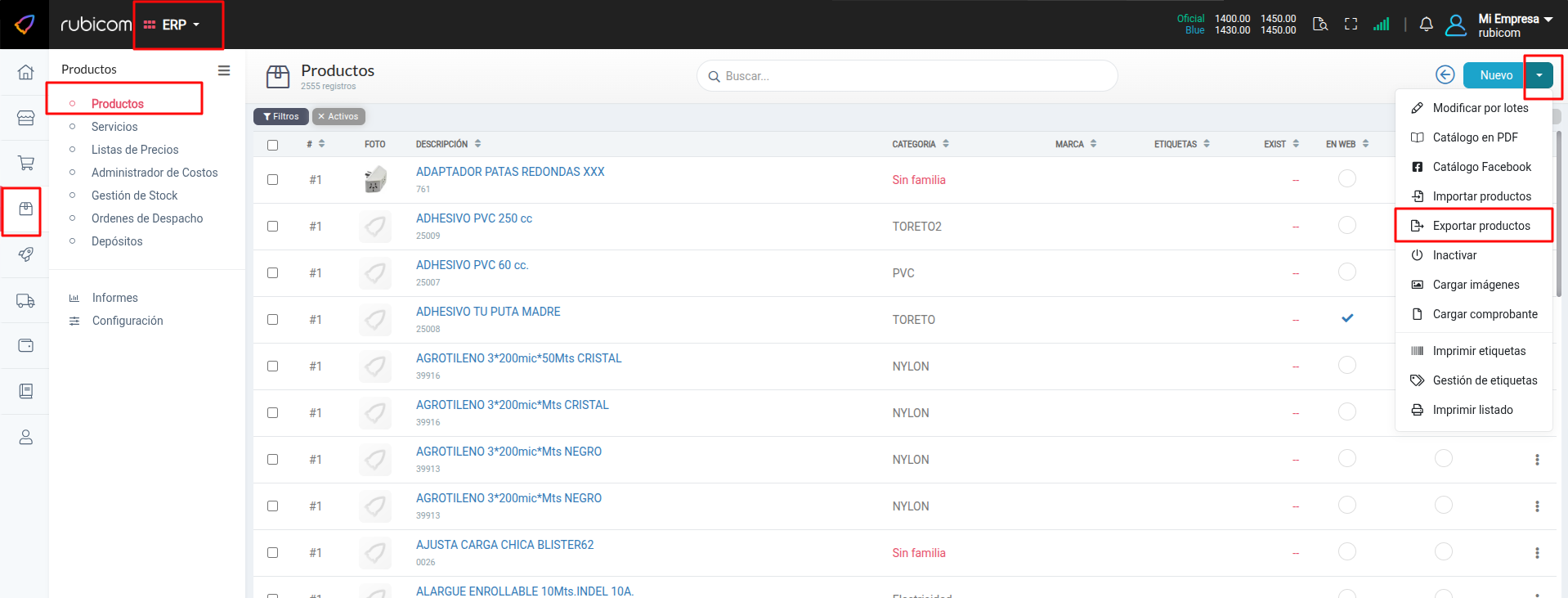Expand the Mi Empresa account menu
Viewport: 1568px width, 598px height.
click(1514, 25)
